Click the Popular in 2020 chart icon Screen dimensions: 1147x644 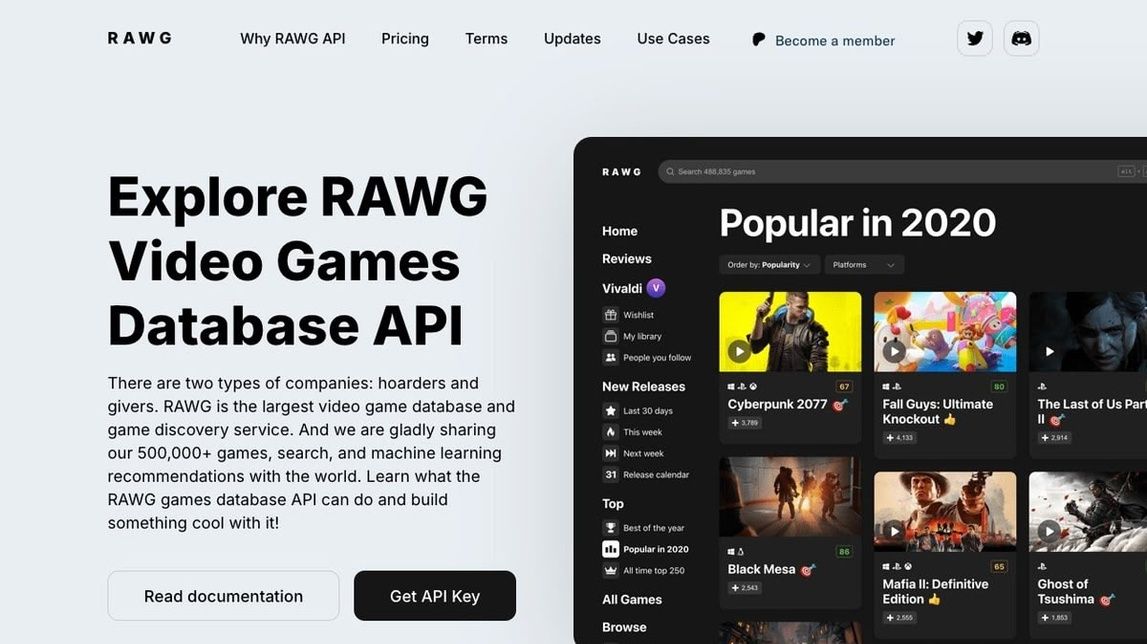pyautogui.click(x=610, y=549)
